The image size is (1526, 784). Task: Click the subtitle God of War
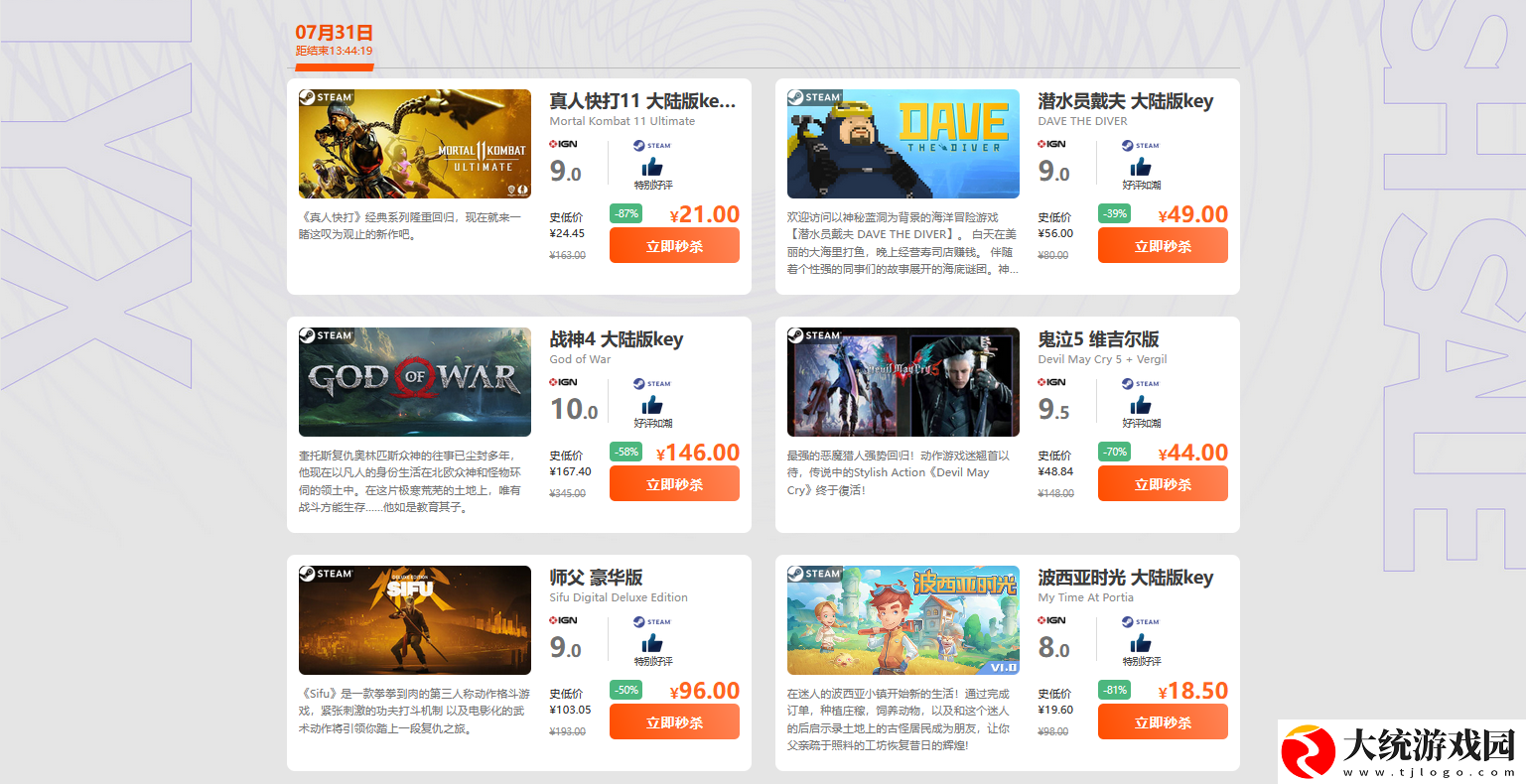581,359
